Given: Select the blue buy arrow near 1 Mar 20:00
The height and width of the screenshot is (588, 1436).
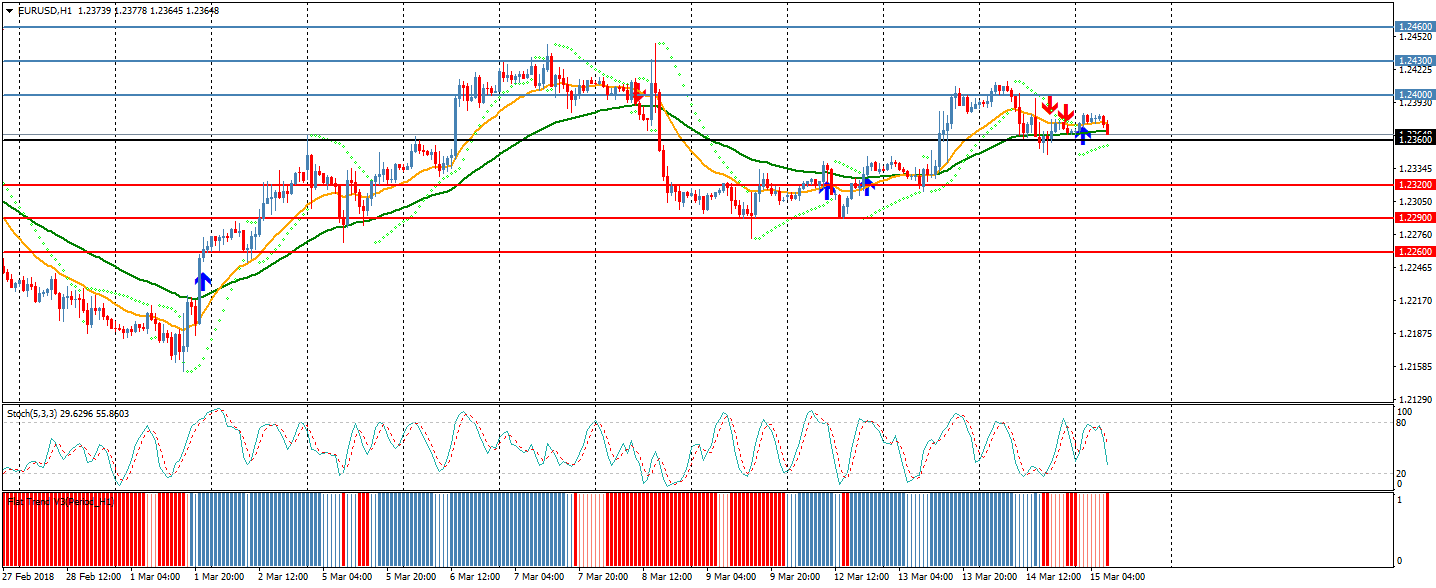Looking at the screenshot, I should pyautogui.click(x=203, y=281).
